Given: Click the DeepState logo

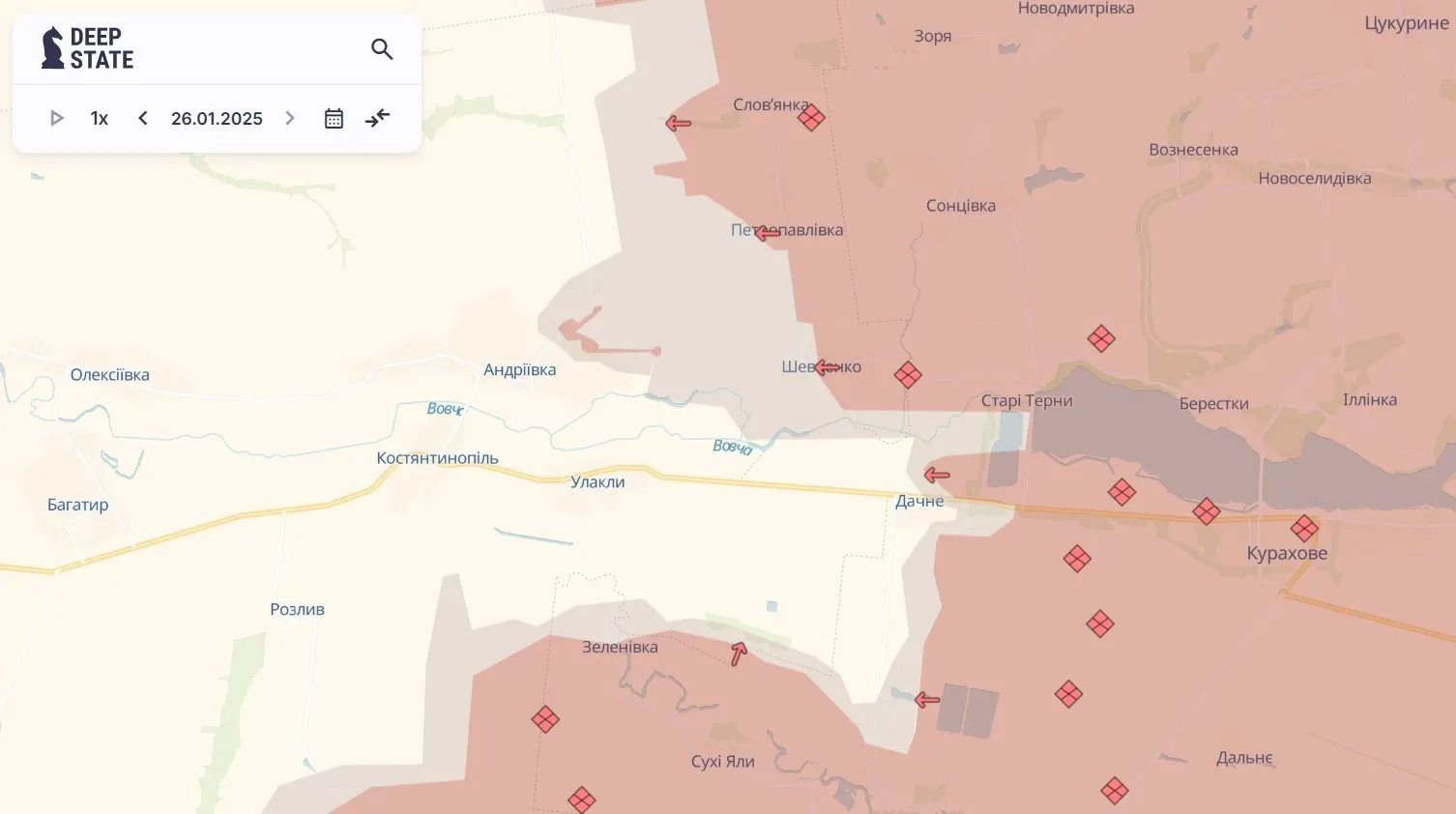Looking at the screenshot, I should click(x=87, y=48).
